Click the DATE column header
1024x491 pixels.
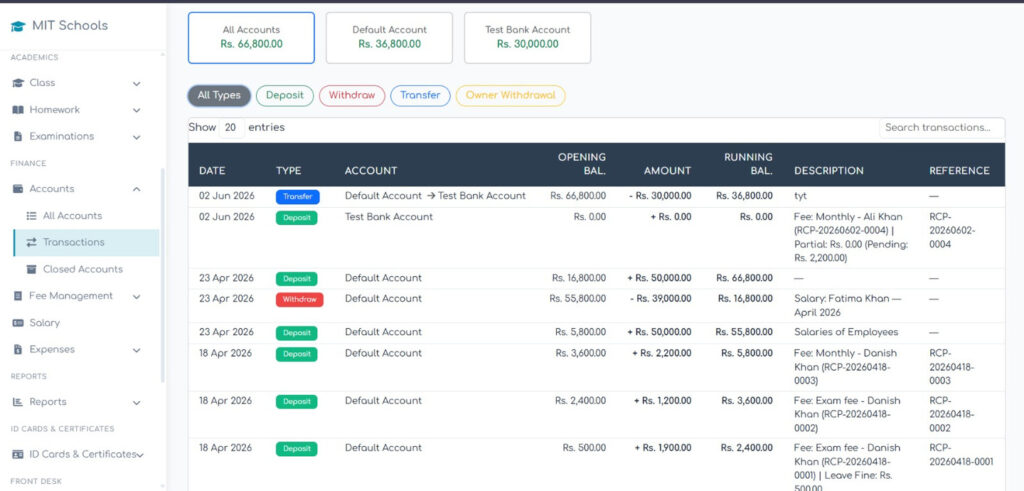[212, 170]
